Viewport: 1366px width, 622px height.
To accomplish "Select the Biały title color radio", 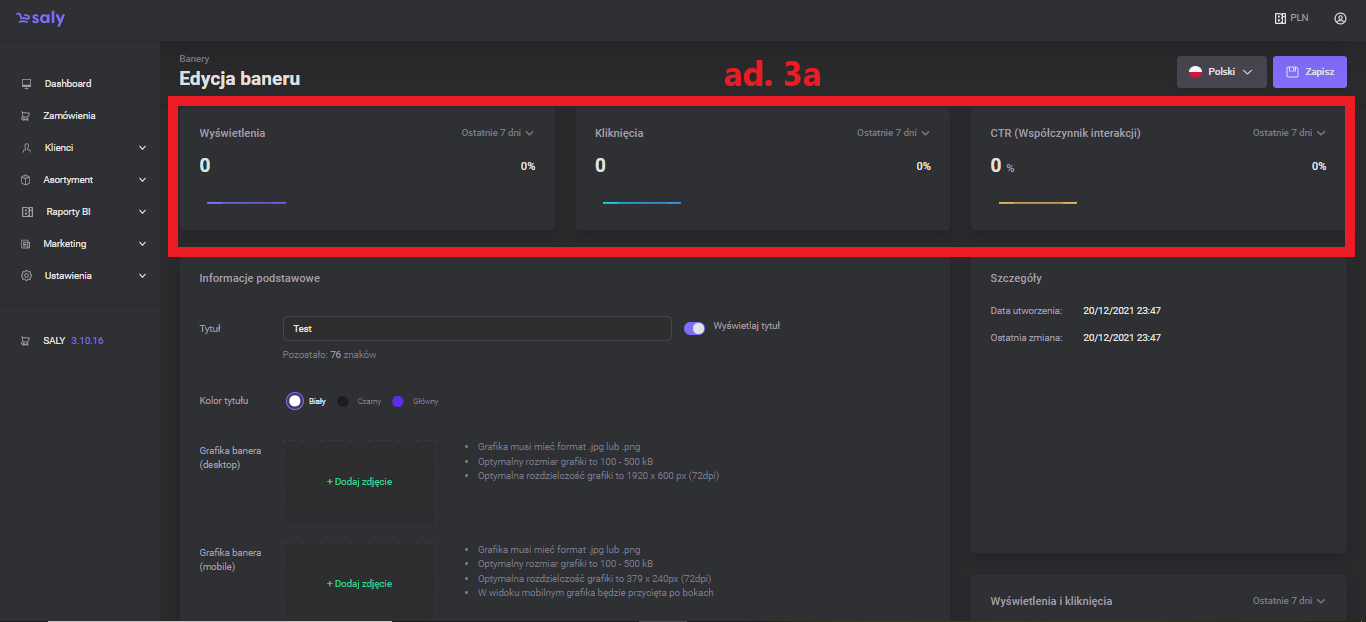I will click(x=295, y=401).
